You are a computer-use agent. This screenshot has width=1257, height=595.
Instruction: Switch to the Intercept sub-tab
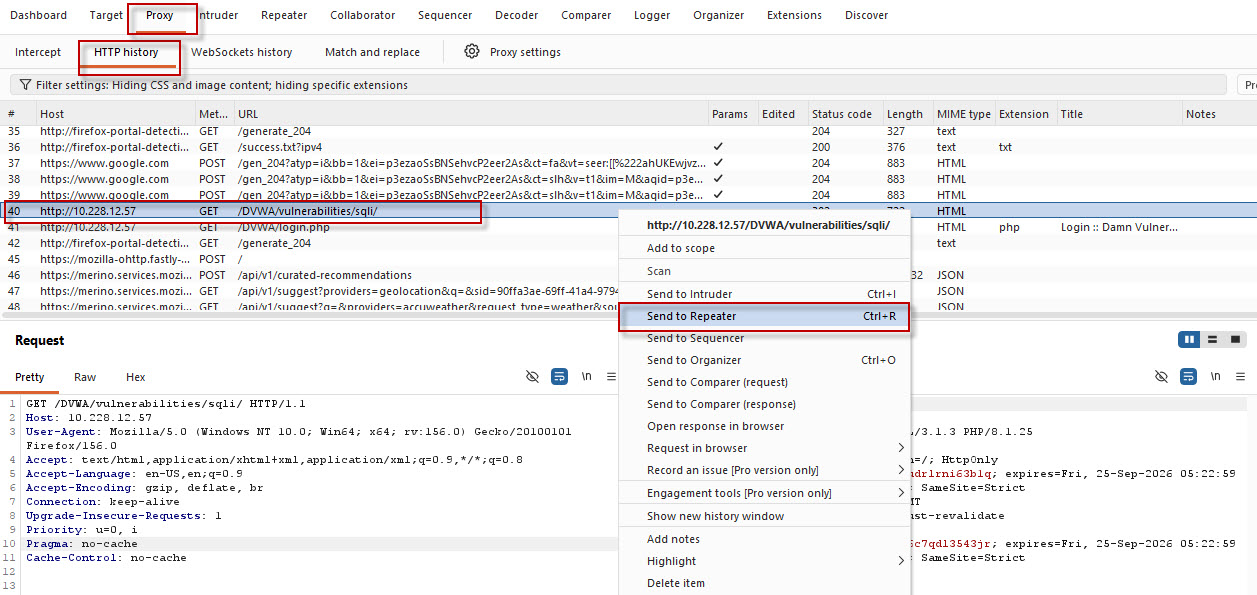tap(38, 52)
